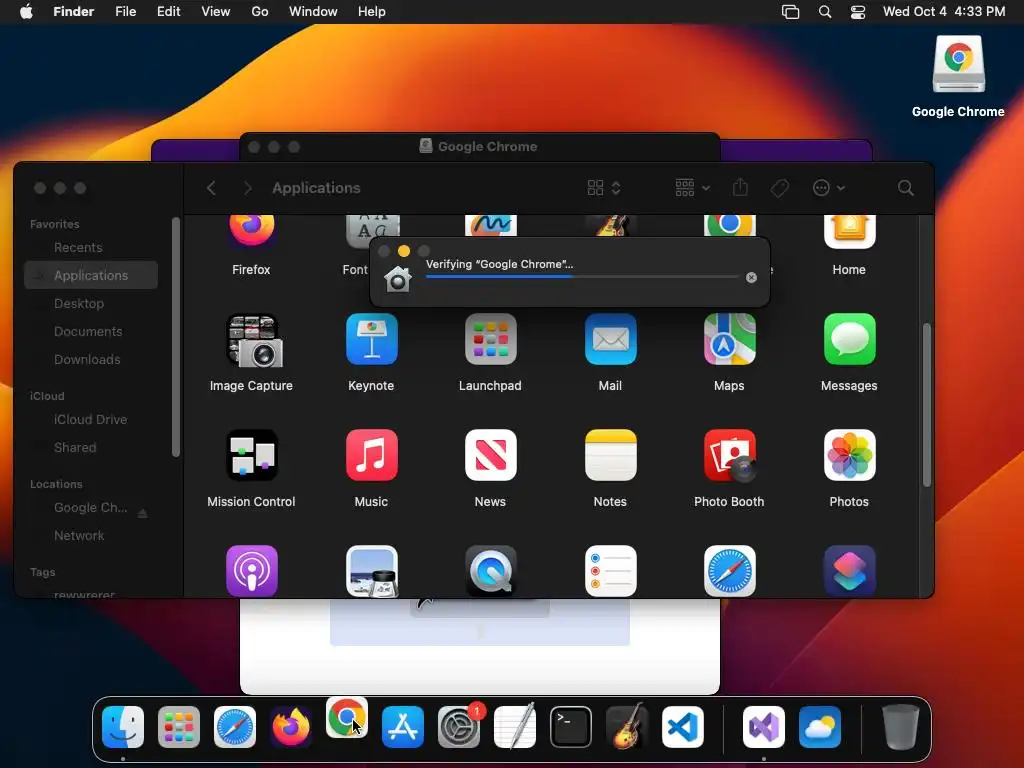Click the Share button in Finder toolbar
Screen dimensions: 1024x768
[x=740, y=188]
